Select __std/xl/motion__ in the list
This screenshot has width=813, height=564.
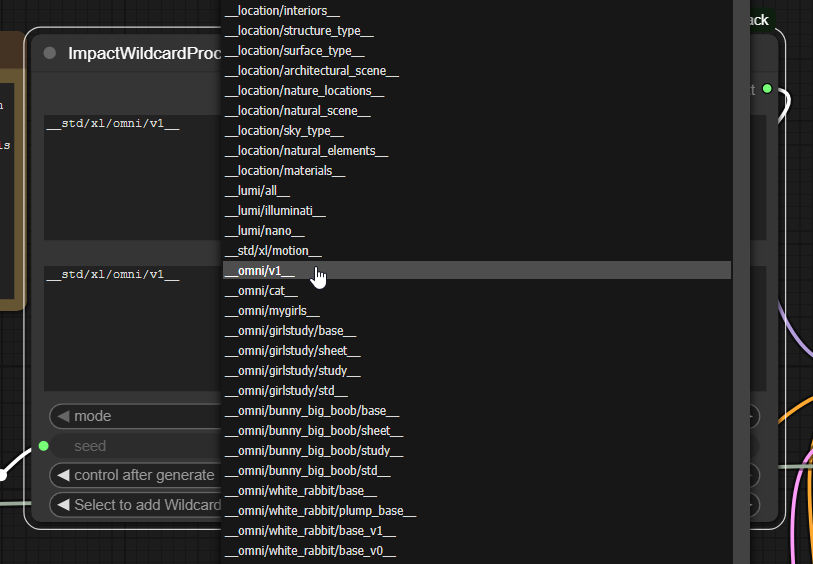pyautogui.click(x=477, y=251)
